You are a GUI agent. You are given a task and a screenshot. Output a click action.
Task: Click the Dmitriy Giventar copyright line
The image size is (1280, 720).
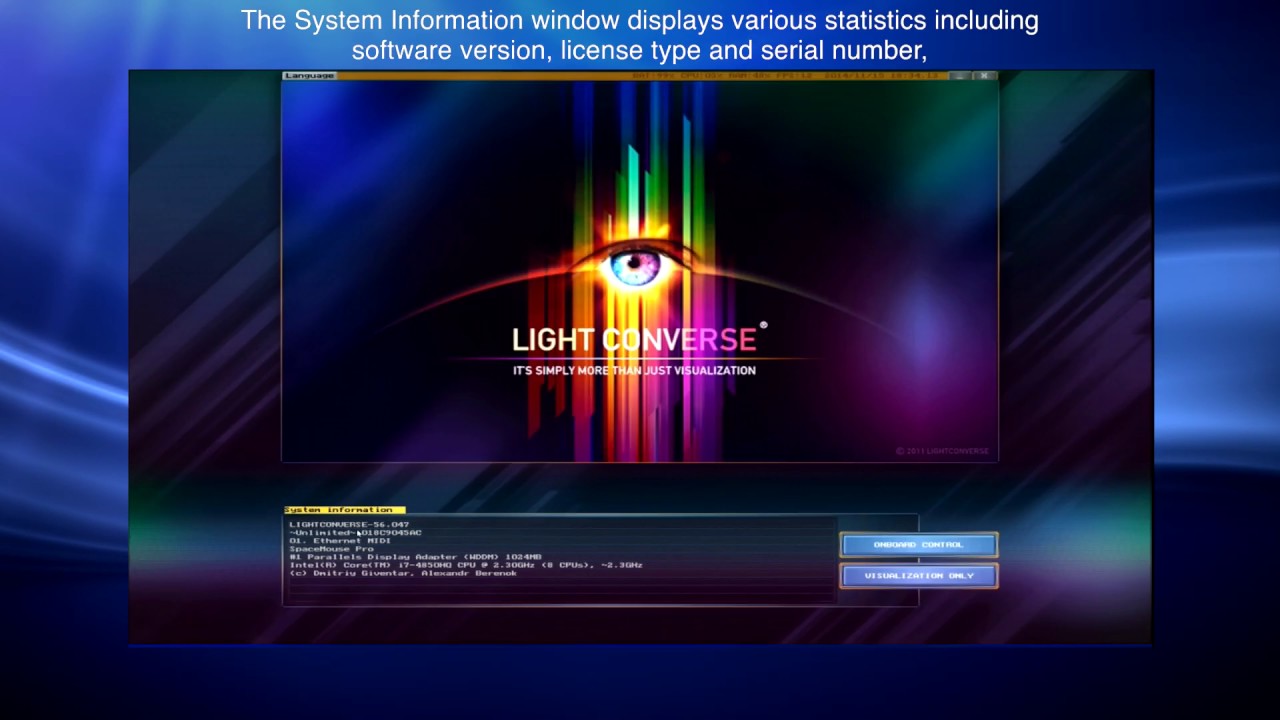403,573
